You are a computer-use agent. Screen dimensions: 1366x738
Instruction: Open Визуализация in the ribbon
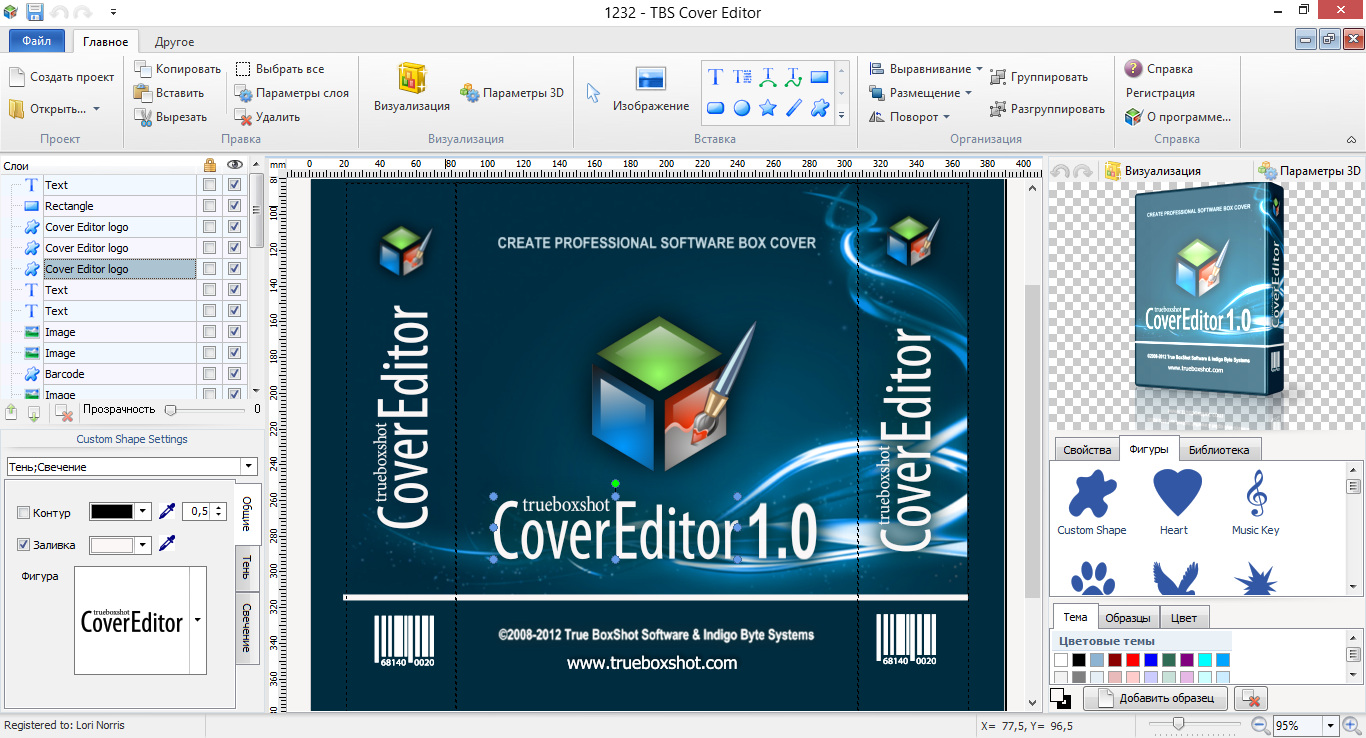coord(412,89)
